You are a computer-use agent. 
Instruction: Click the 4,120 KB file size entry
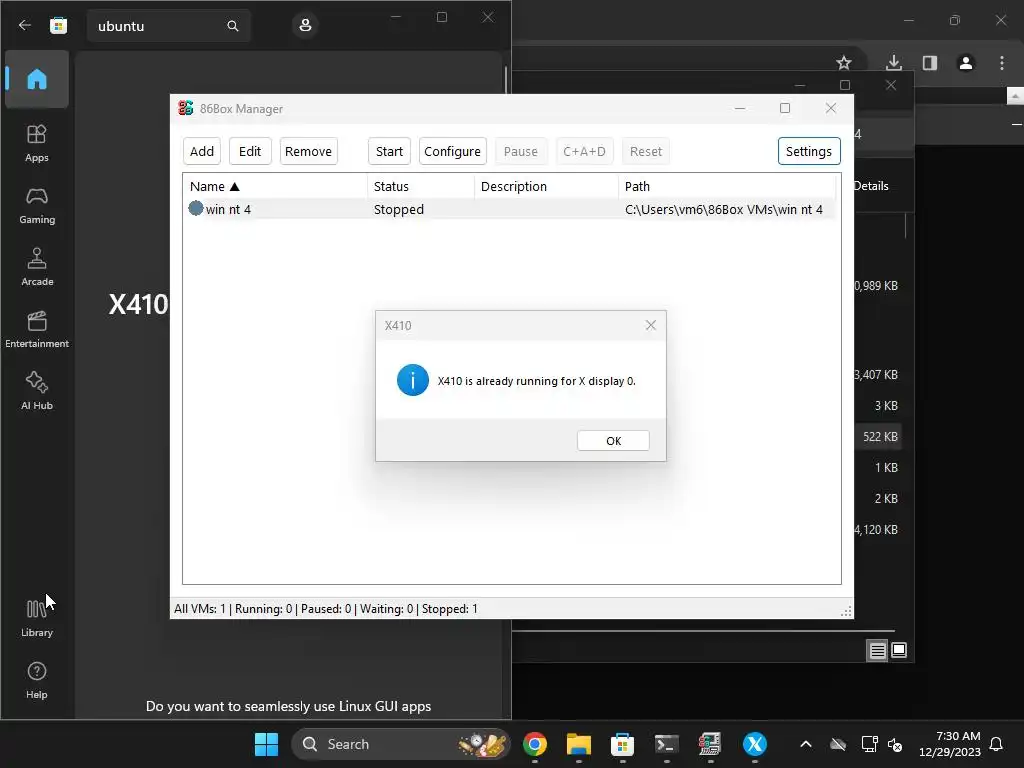876,530
